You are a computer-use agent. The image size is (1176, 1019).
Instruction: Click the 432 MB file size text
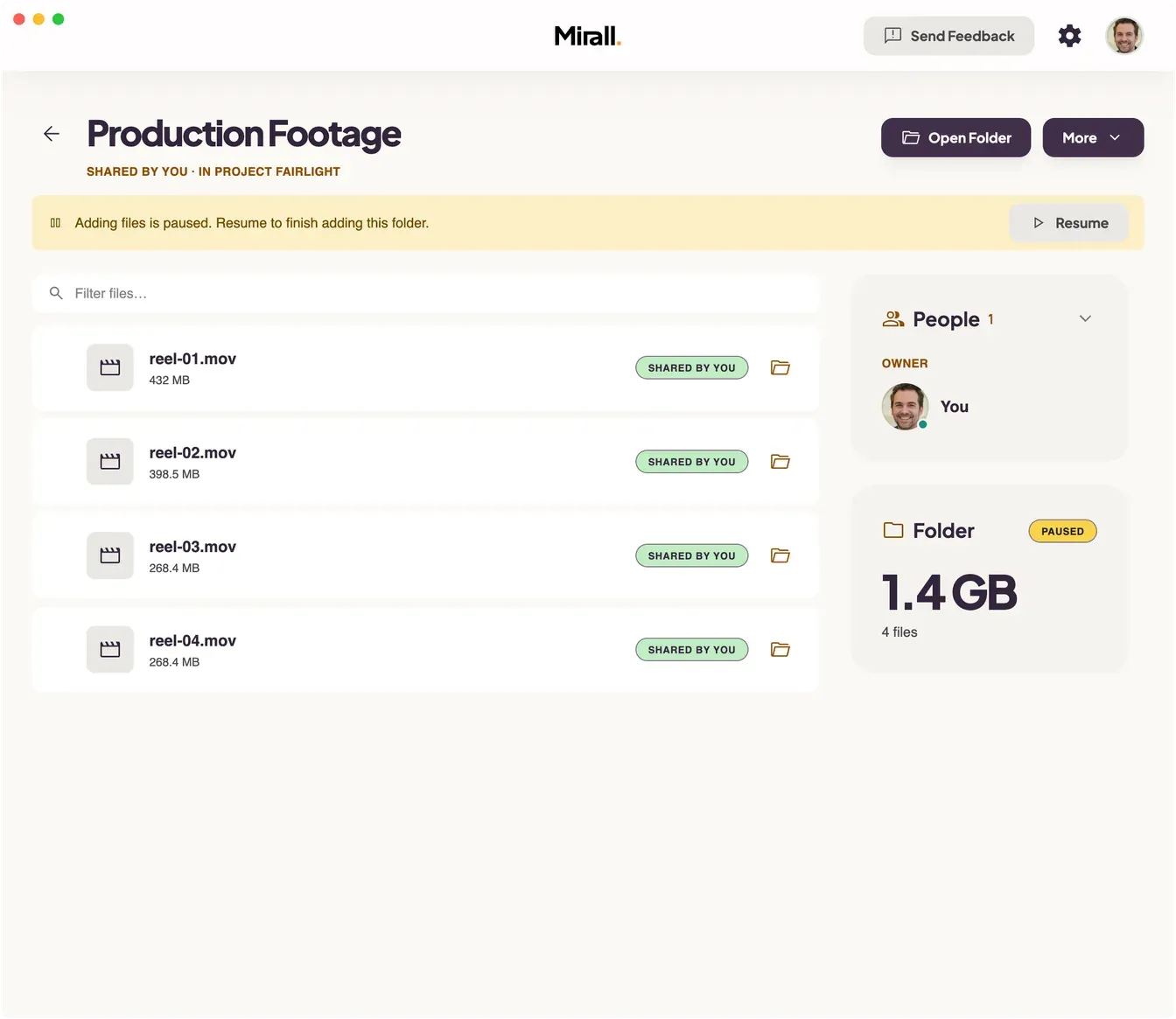tap(169, 380)
